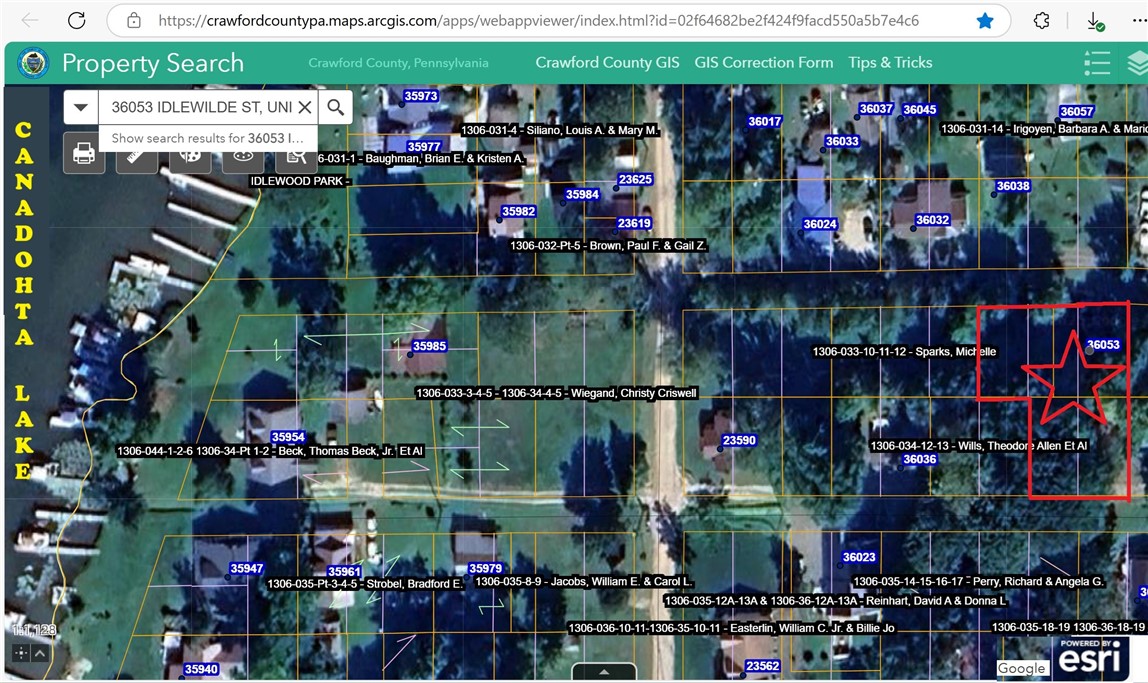The height and width of the screenshot is (683, 1148).
Task: Open the GIS Correction Form link
Action: [763, 62]
